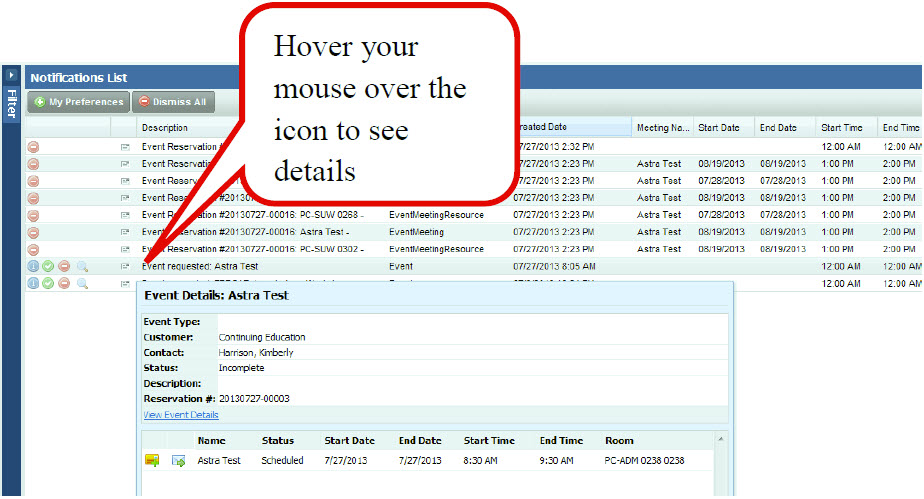Expand the Filter panel arrow
This screenshot has width=924, height=499.
tap(11, 75)
